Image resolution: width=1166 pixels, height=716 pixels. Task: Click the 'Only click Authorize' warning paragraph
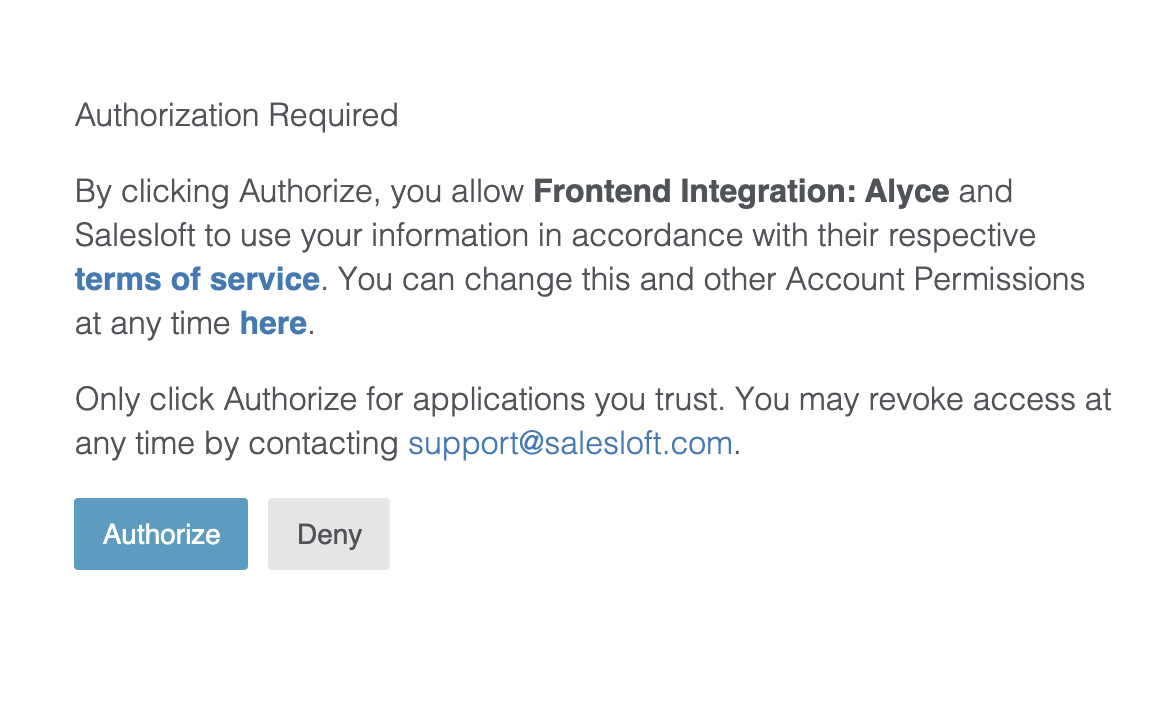coord(593,422)
